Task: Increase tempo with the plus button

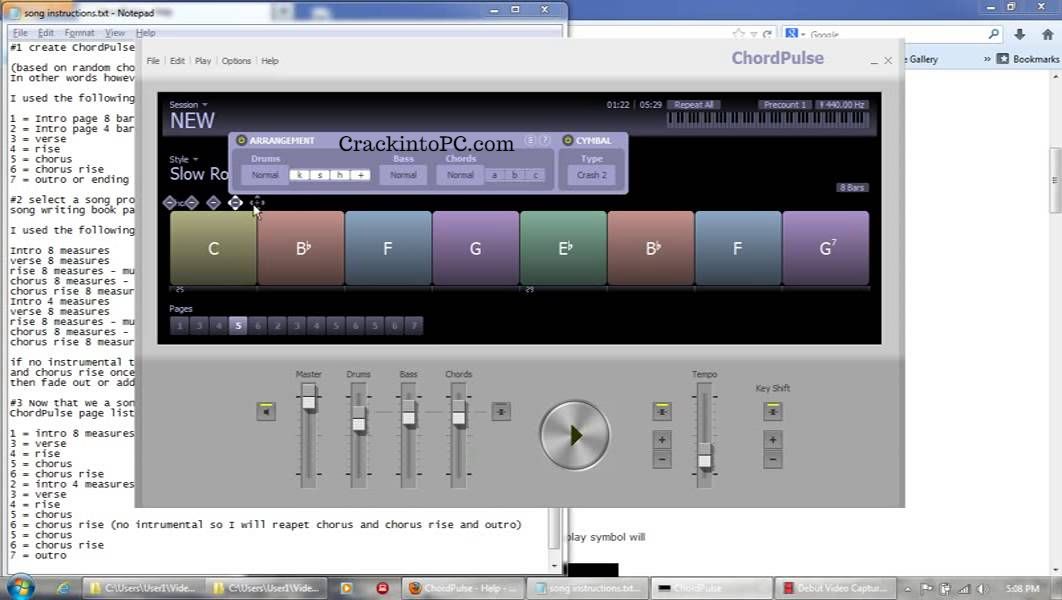Action: pos(662,440)
